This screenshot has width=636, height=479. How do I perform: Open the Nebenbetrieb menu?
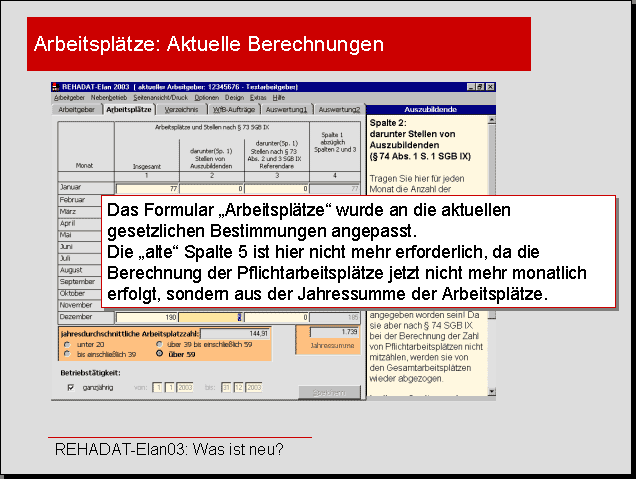[107, 98]
